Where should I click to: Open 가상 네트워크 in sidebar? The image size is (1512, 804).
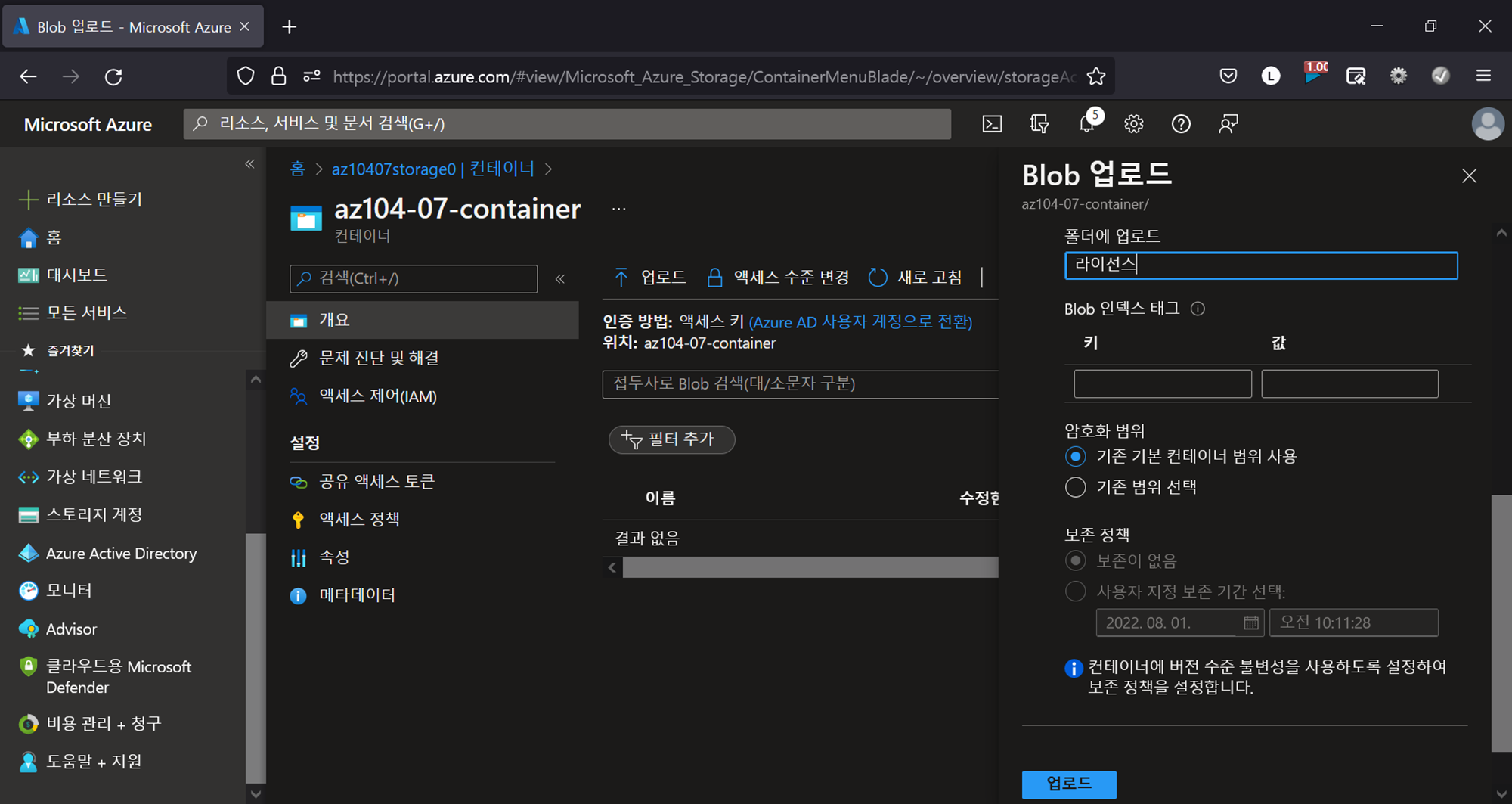(79, 477)
